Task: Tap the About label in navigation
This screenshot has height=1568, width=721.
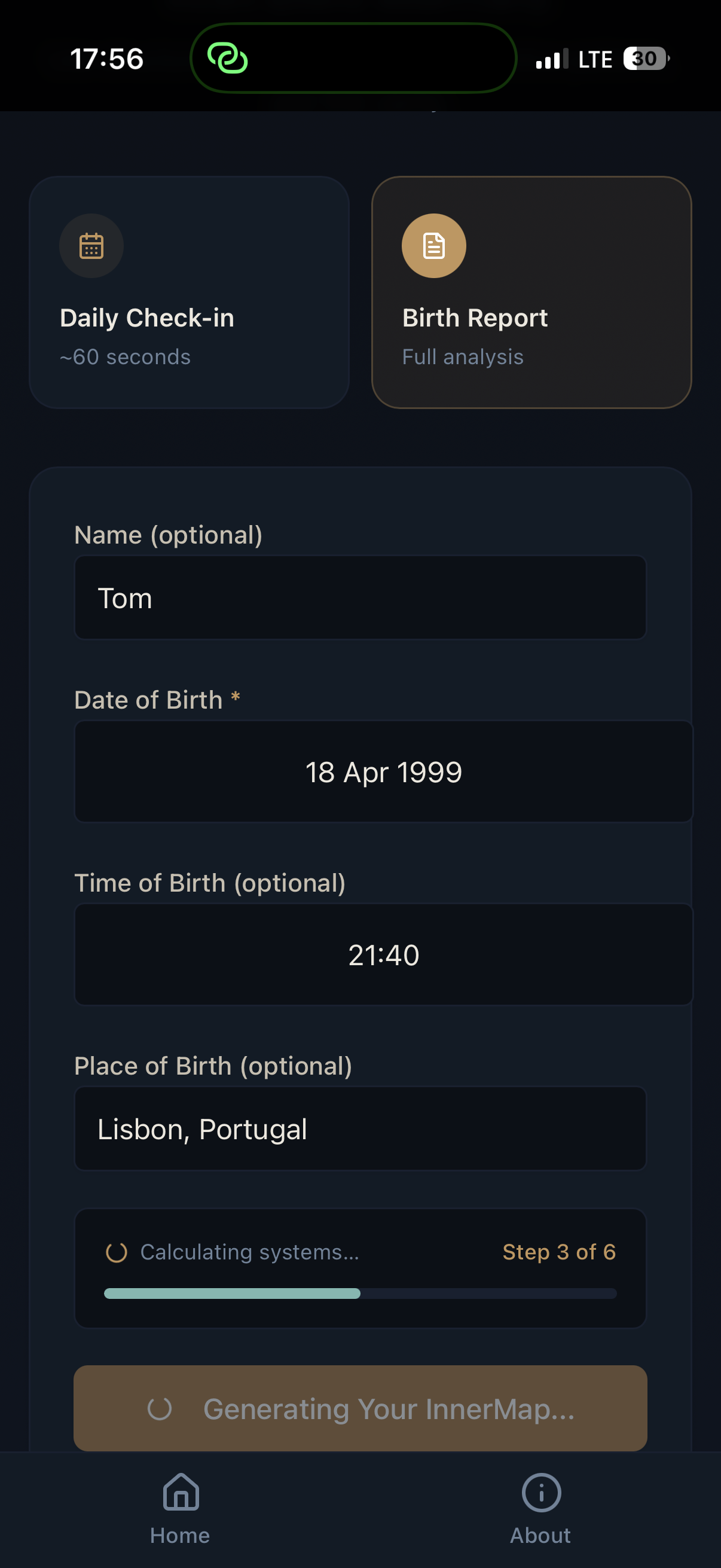Action: pos(540,1535)
